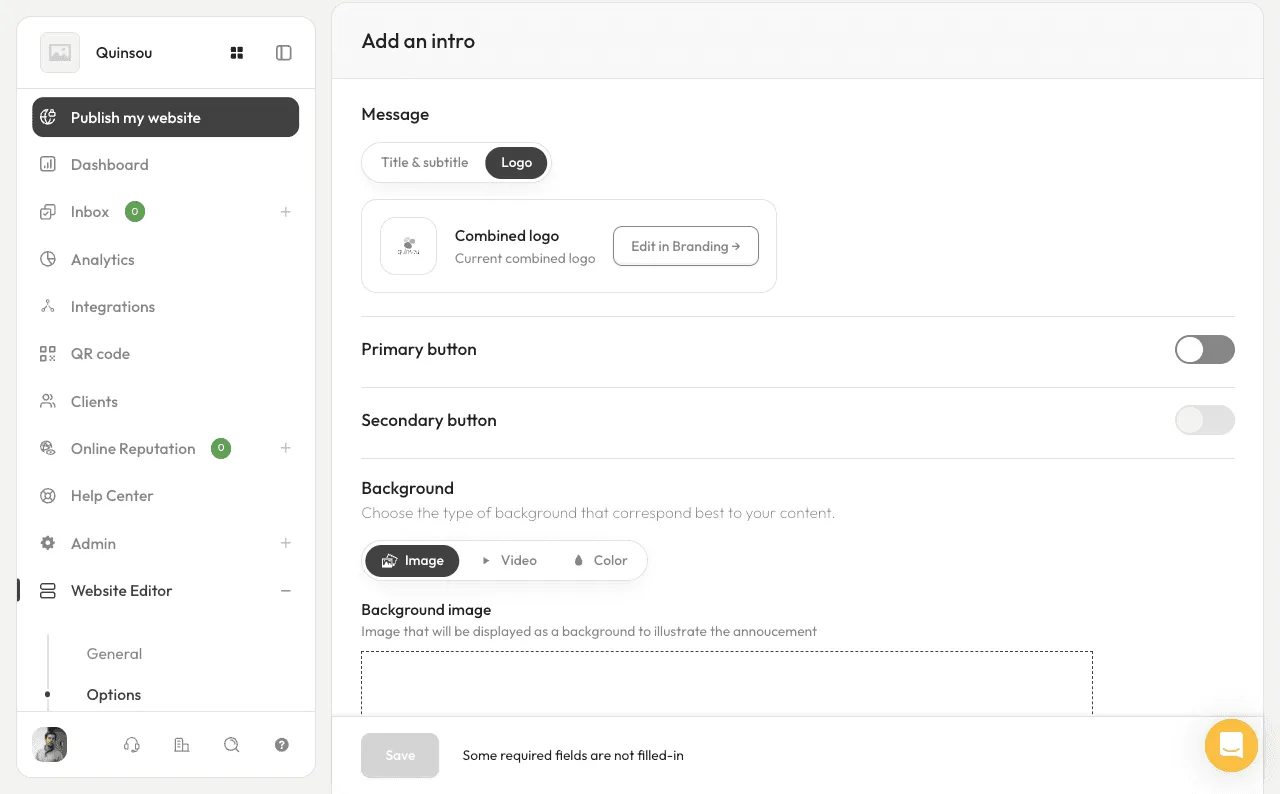Open the apps grid icon beside Quinsou
Viewport: 1280px width, 794px height.
tap(237, 53)
